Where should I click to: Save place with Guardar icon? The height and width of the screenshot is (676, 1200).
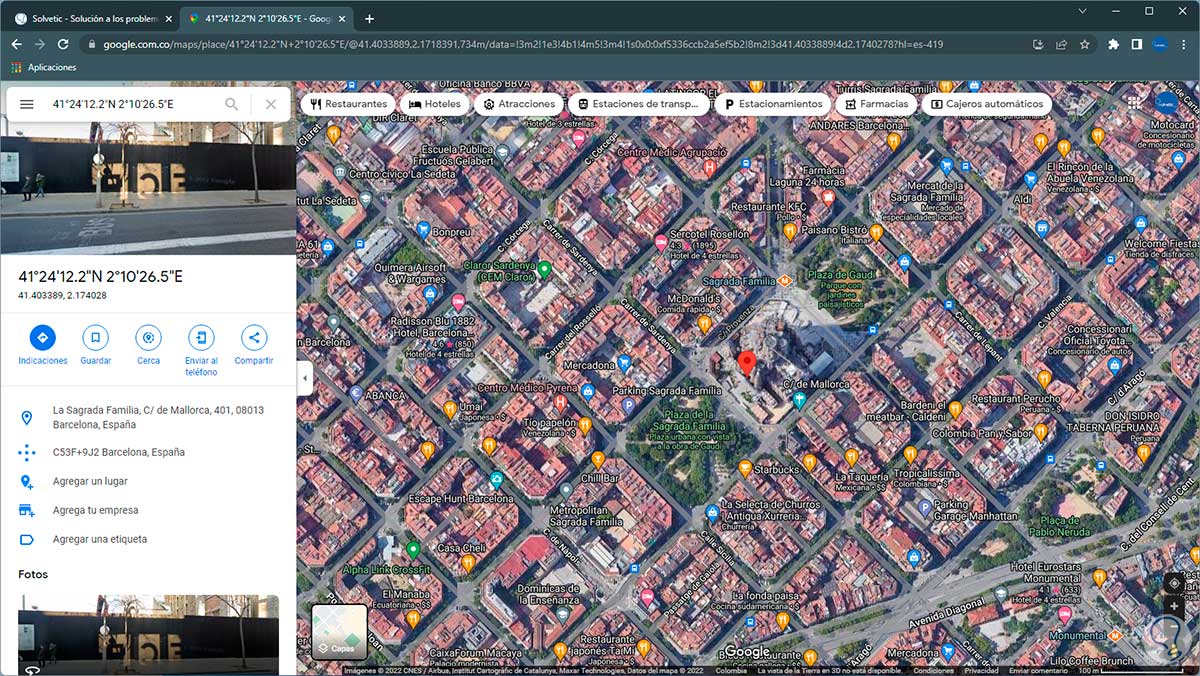coord(95,337)
